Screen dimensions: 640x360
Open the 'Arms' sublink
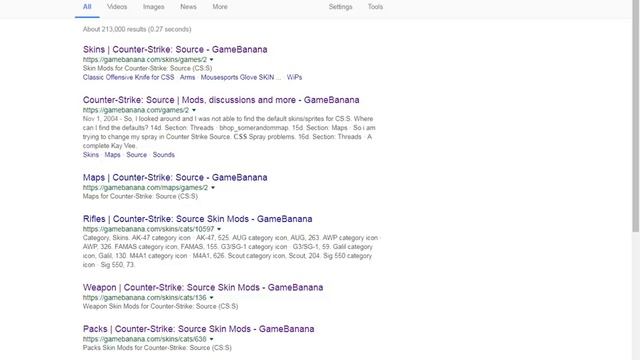pos(187,77)
